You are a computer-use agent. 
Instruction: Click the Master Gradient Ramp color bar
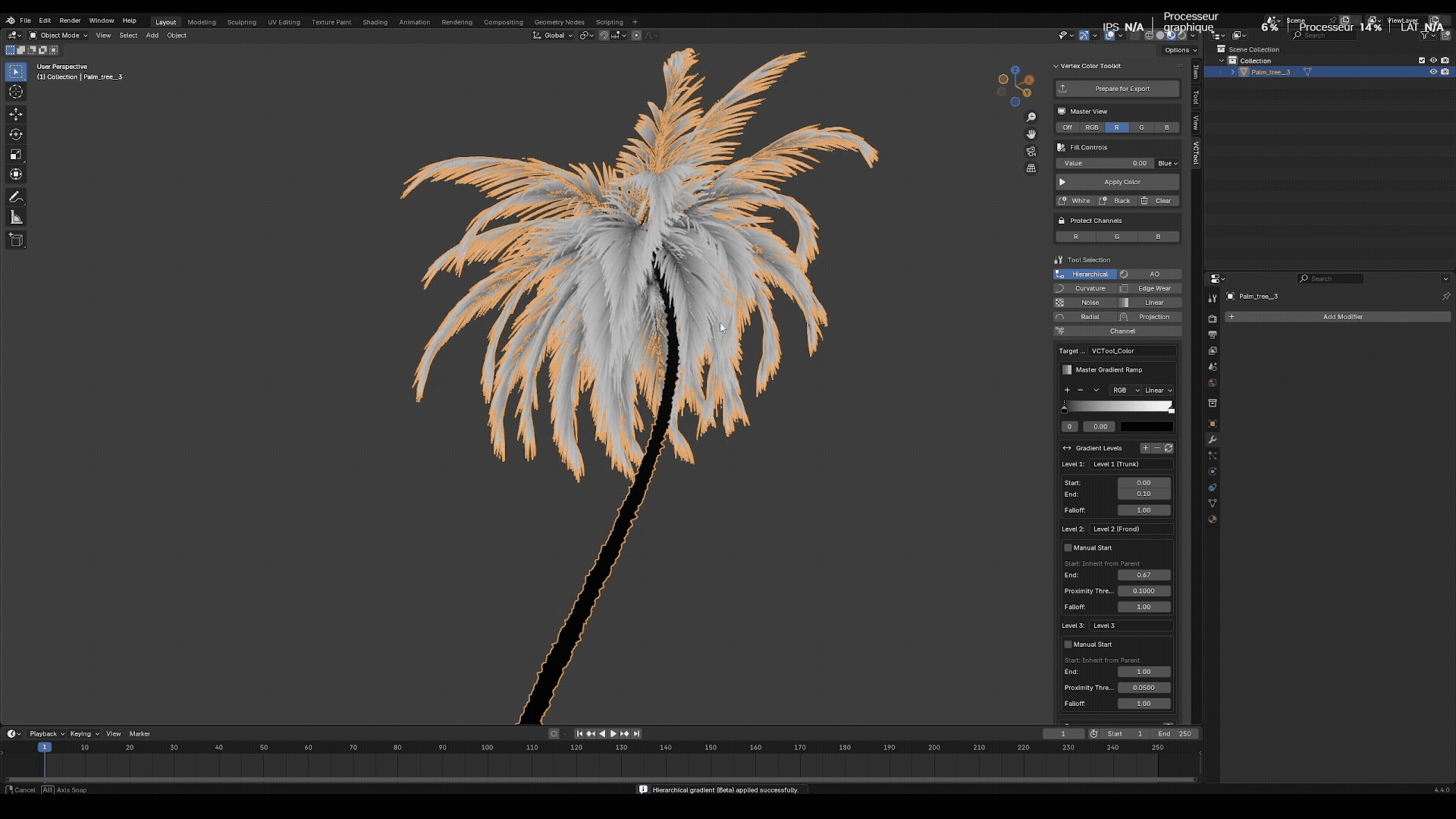tap(1116, 406)
